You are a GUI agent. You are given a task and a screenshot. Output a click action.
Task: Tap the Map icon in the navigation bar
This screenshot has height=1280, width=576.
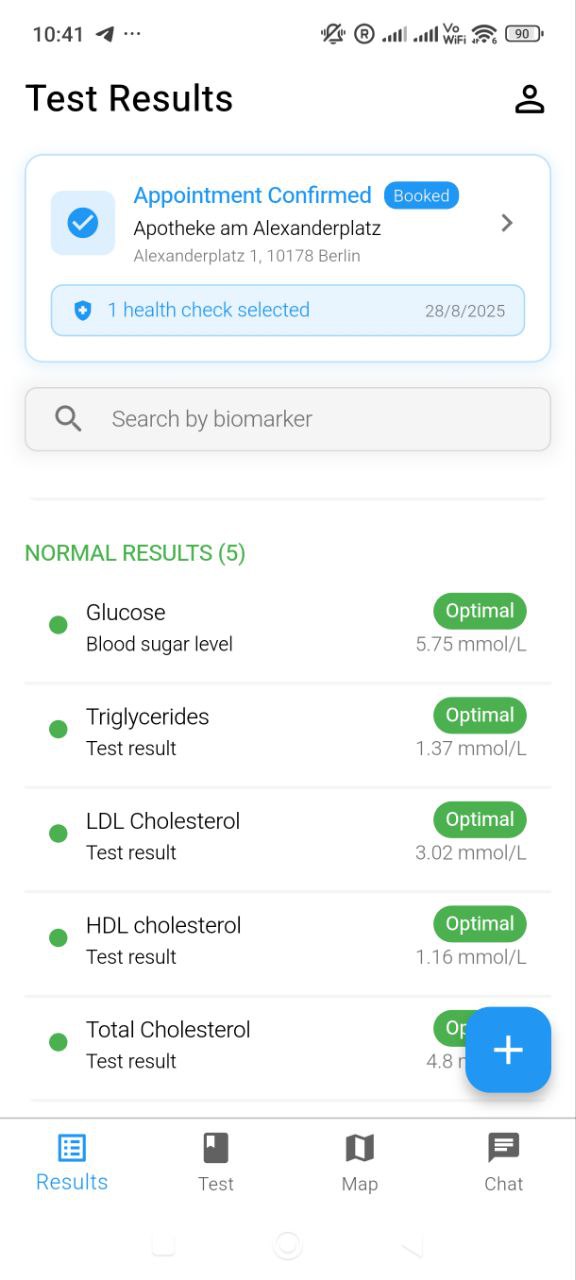point(360,1148)
